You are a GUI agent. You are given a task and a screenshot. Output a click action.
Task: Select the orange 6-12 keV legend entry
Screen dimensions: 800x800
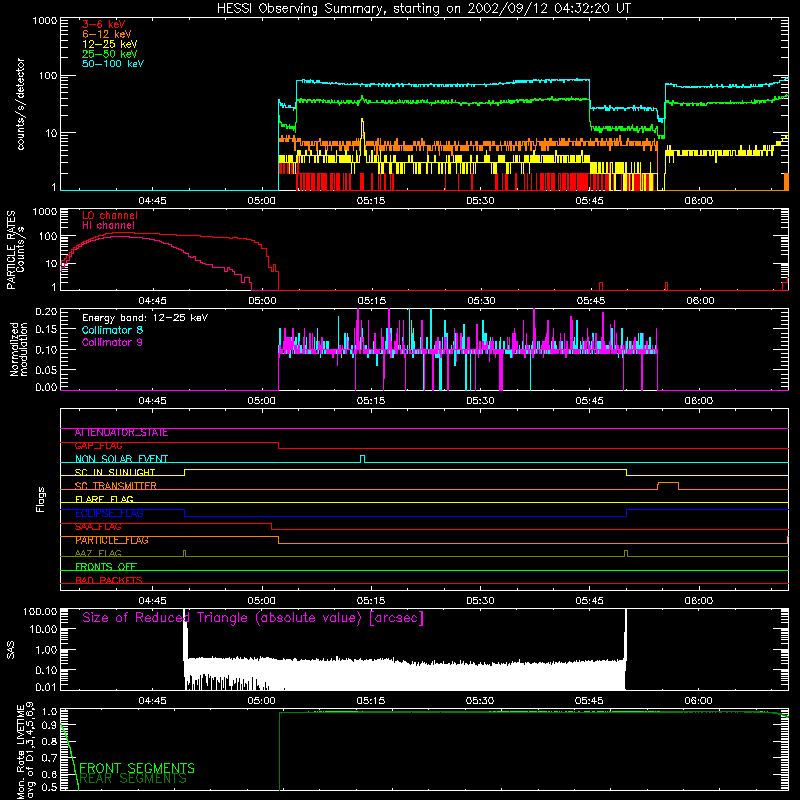[x=107, y=34]
